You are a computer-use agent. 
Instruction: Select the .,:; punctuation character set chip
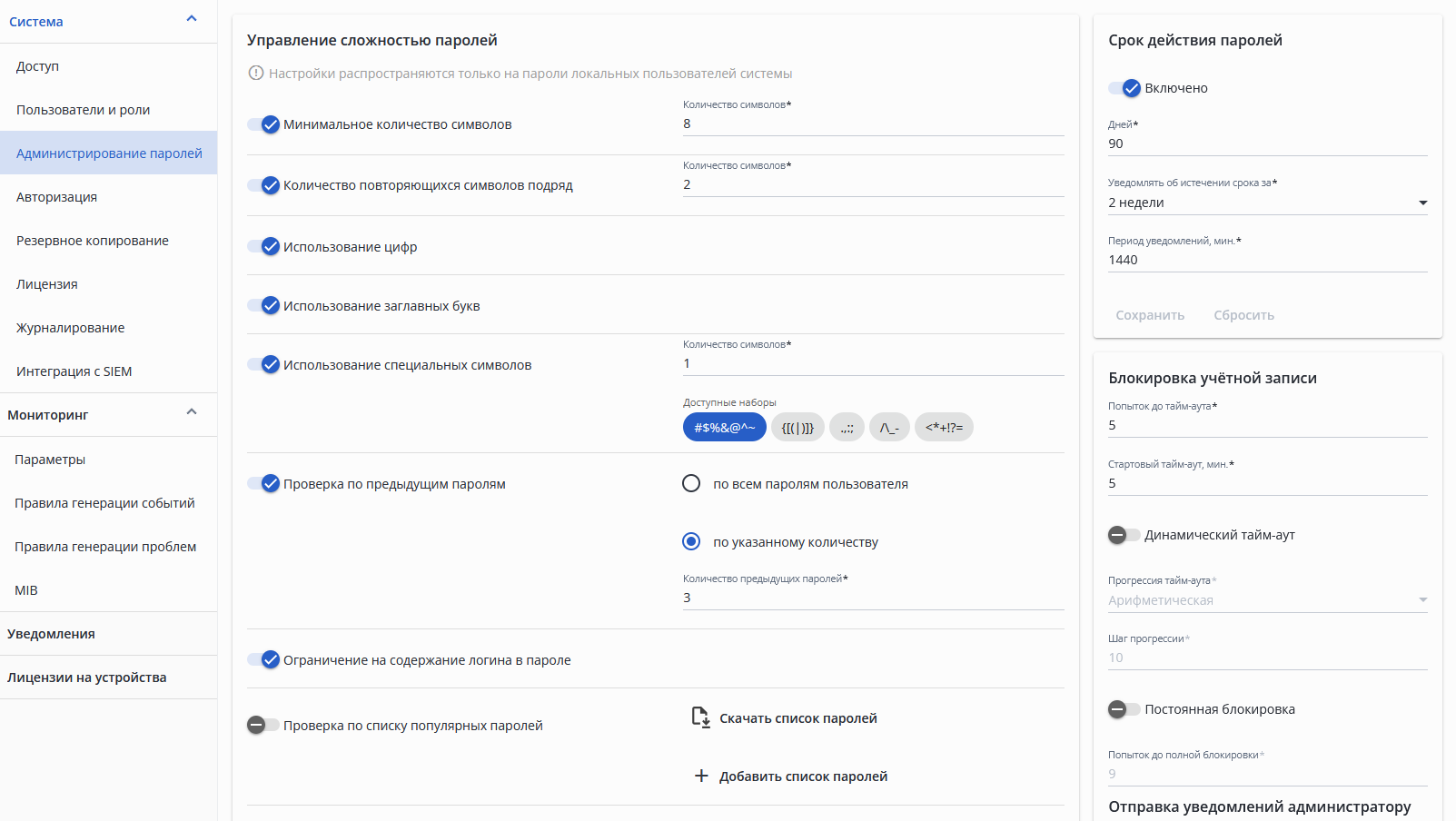pos(847,427)
